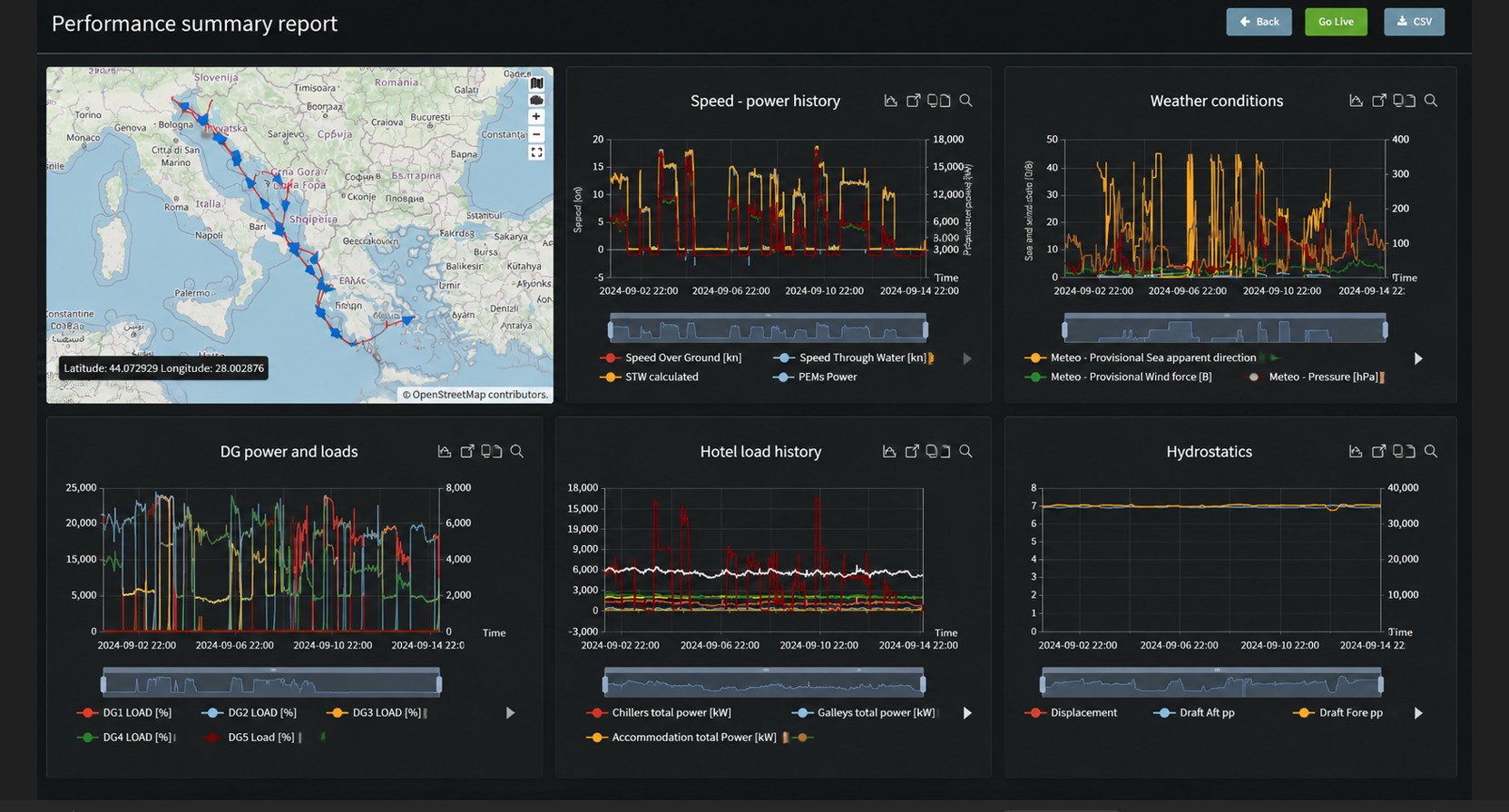This screenshot has height=812, width=1509.
Task: Toggle Chillers total power [kW] legend entry
Action: 660,713
